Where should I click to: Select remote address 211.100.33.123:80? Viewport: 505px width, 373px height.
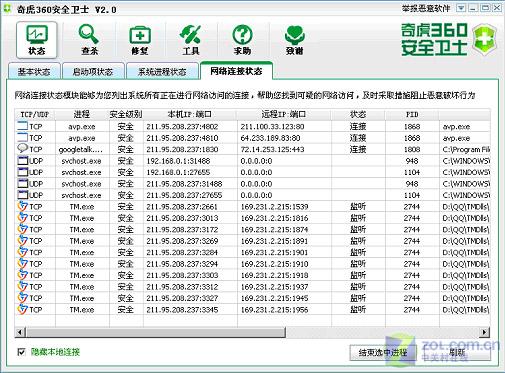click(x=272, y=127)
